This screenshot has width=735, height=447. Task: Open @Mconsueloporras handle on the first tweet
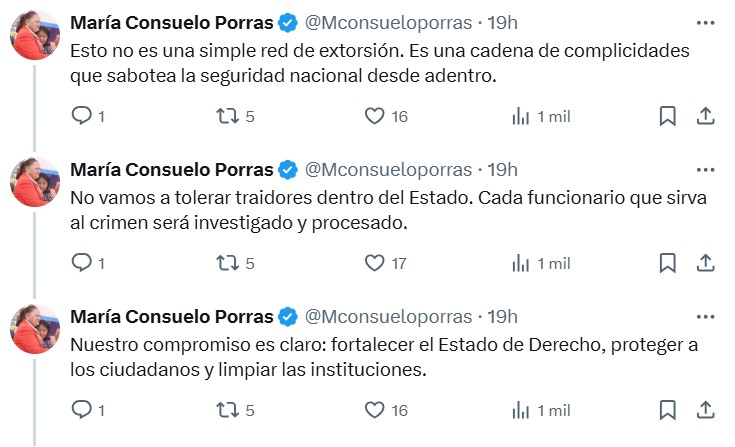click(x=388, y=23)
